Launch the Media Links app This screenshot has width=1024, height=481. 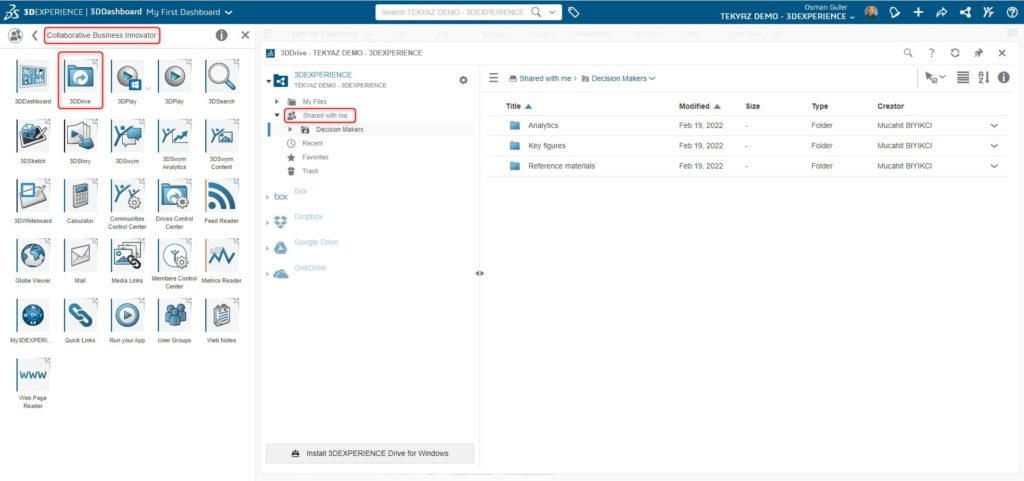pyautogui.click(x=127, y=255)
